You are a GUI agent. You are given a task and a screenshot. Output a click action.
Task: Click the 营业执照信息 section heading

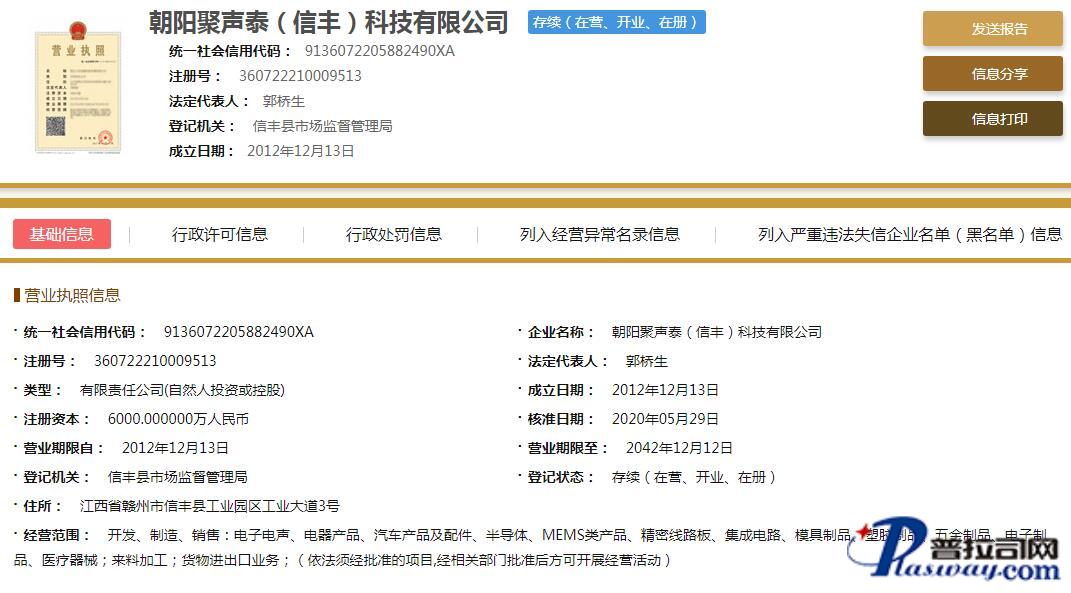(x=72, y=295)
